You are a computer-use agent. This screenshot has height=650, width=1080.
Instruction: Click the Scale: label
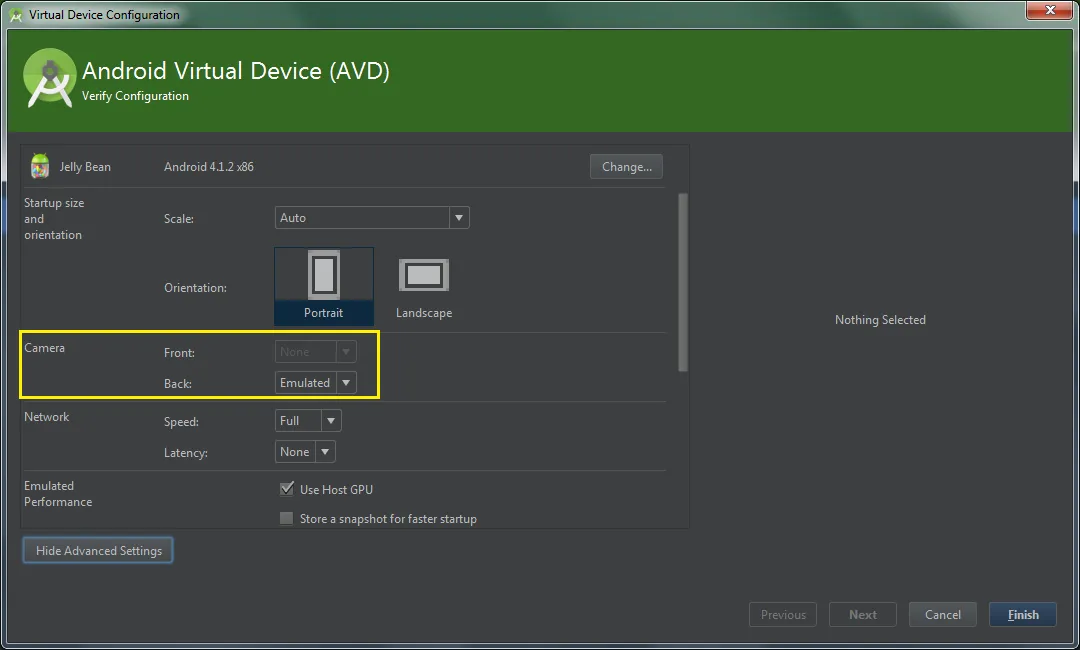[x=178, y=219]
